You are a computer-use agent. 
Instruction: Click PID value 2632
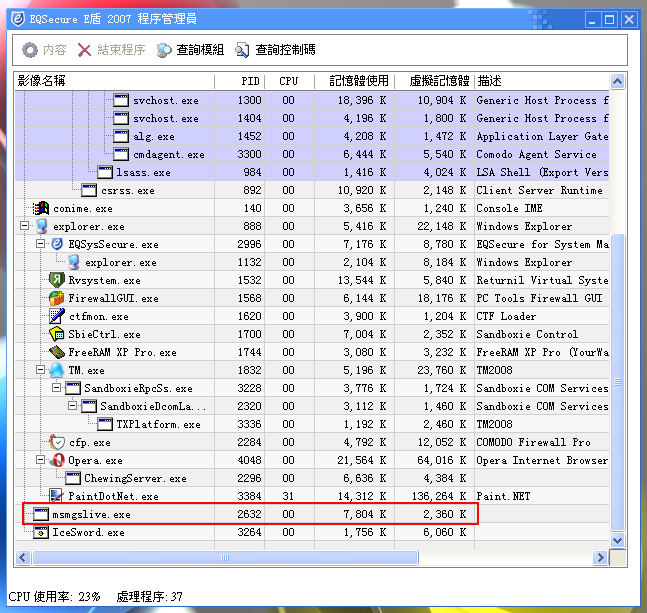(249, 514)
